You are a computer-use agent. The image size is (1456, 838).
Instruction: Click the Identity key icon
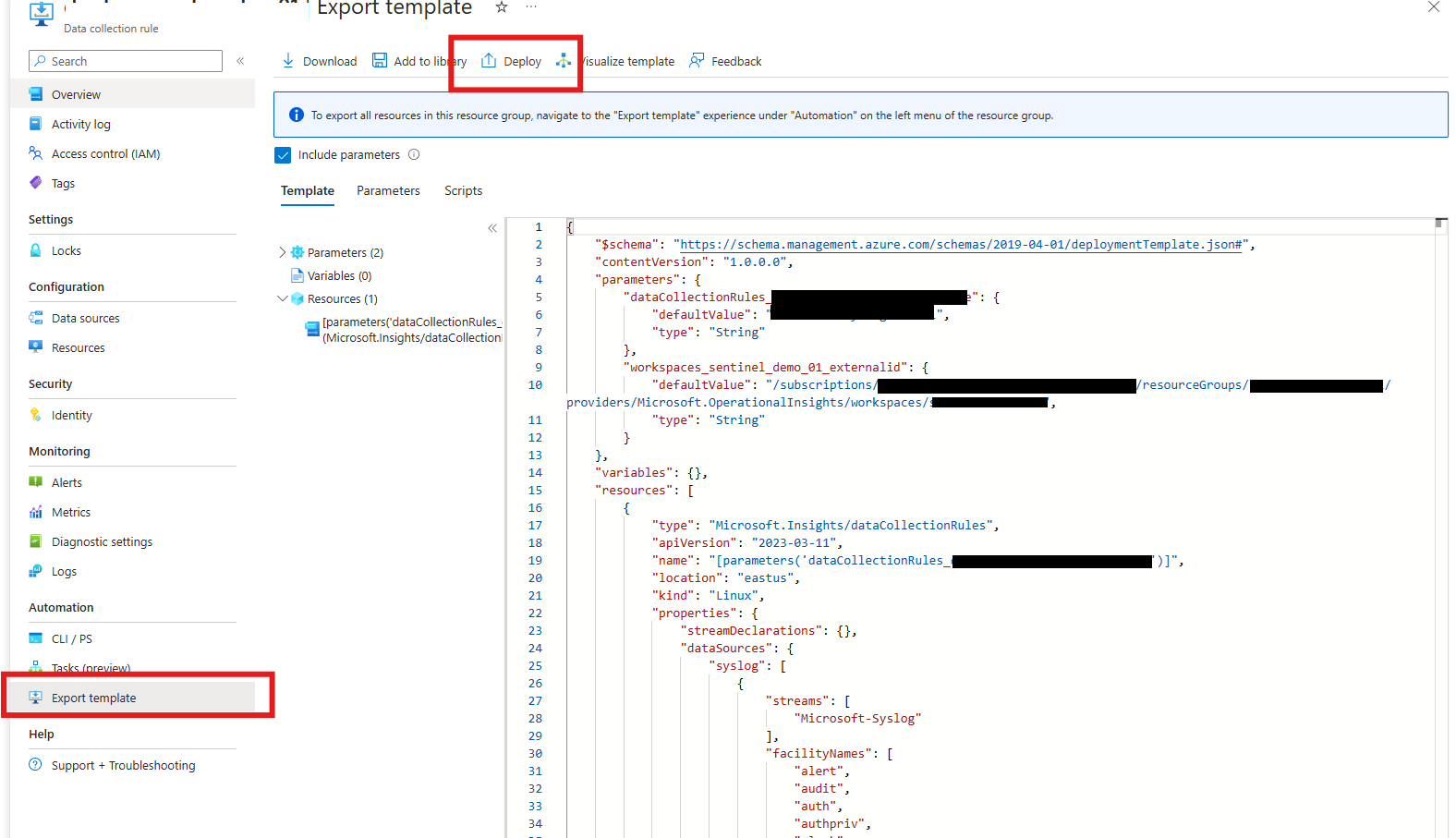coord(36,415)
